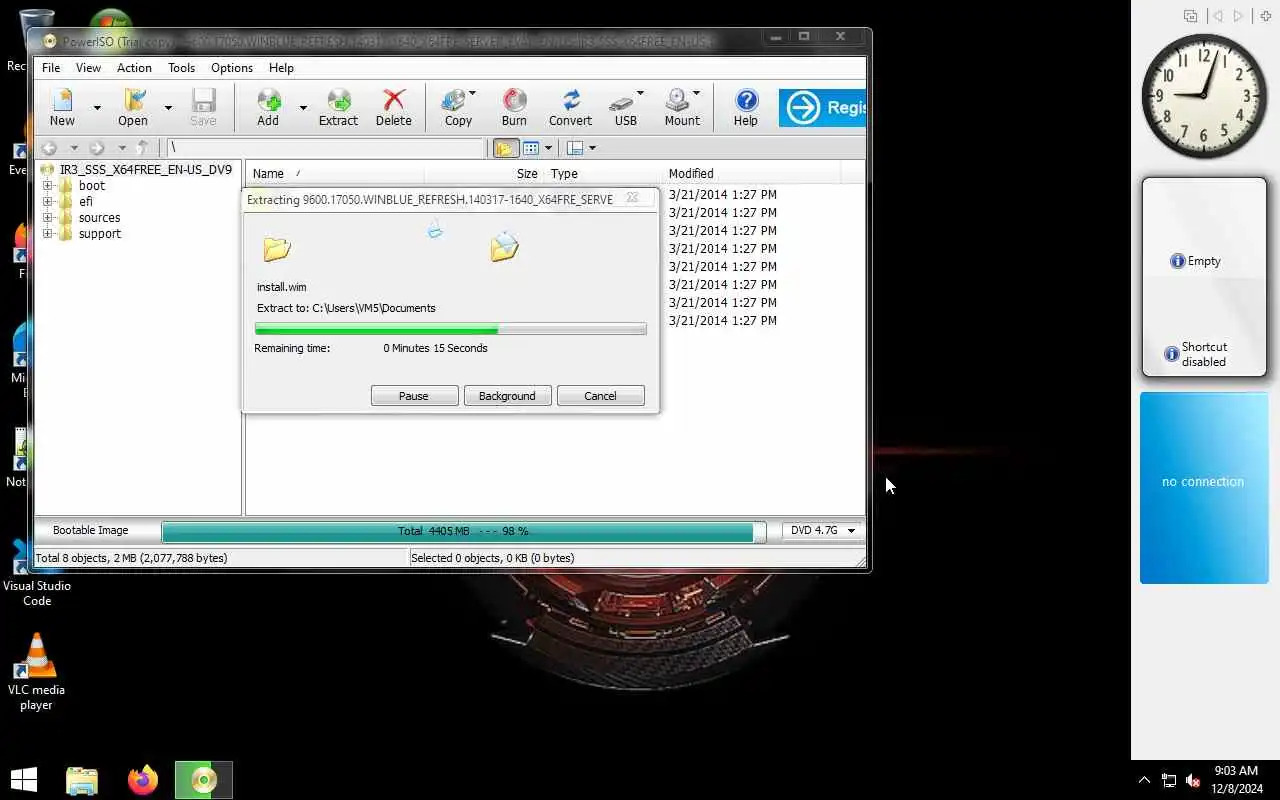Click the Up one level arrow
The width and height of the screenshot is (1280, 800).
[x=143, y=148]
